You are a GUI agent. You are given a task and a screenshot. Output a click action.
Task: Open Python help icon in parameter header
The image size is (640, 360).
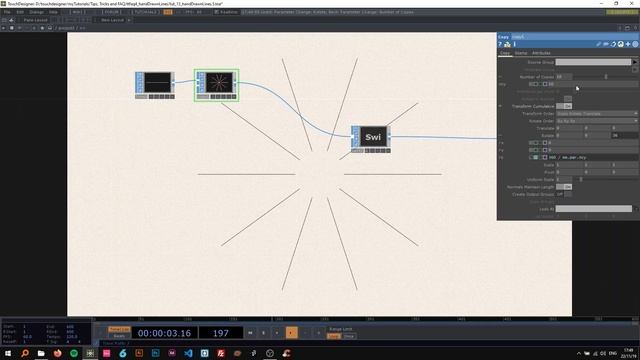coord(507,44)
